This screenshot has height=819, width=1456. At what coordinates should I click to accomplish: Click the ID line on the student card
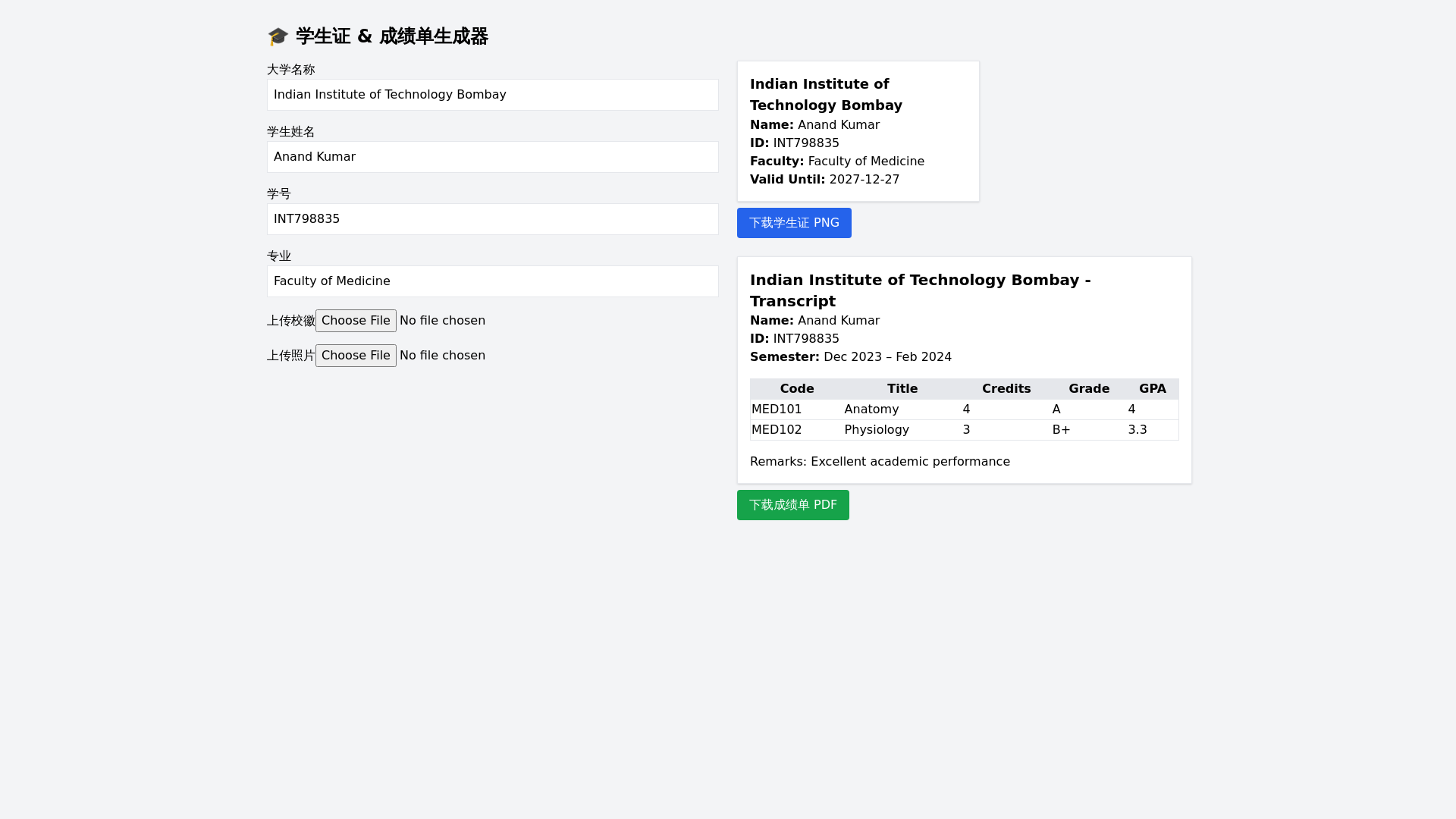(795, 143)
